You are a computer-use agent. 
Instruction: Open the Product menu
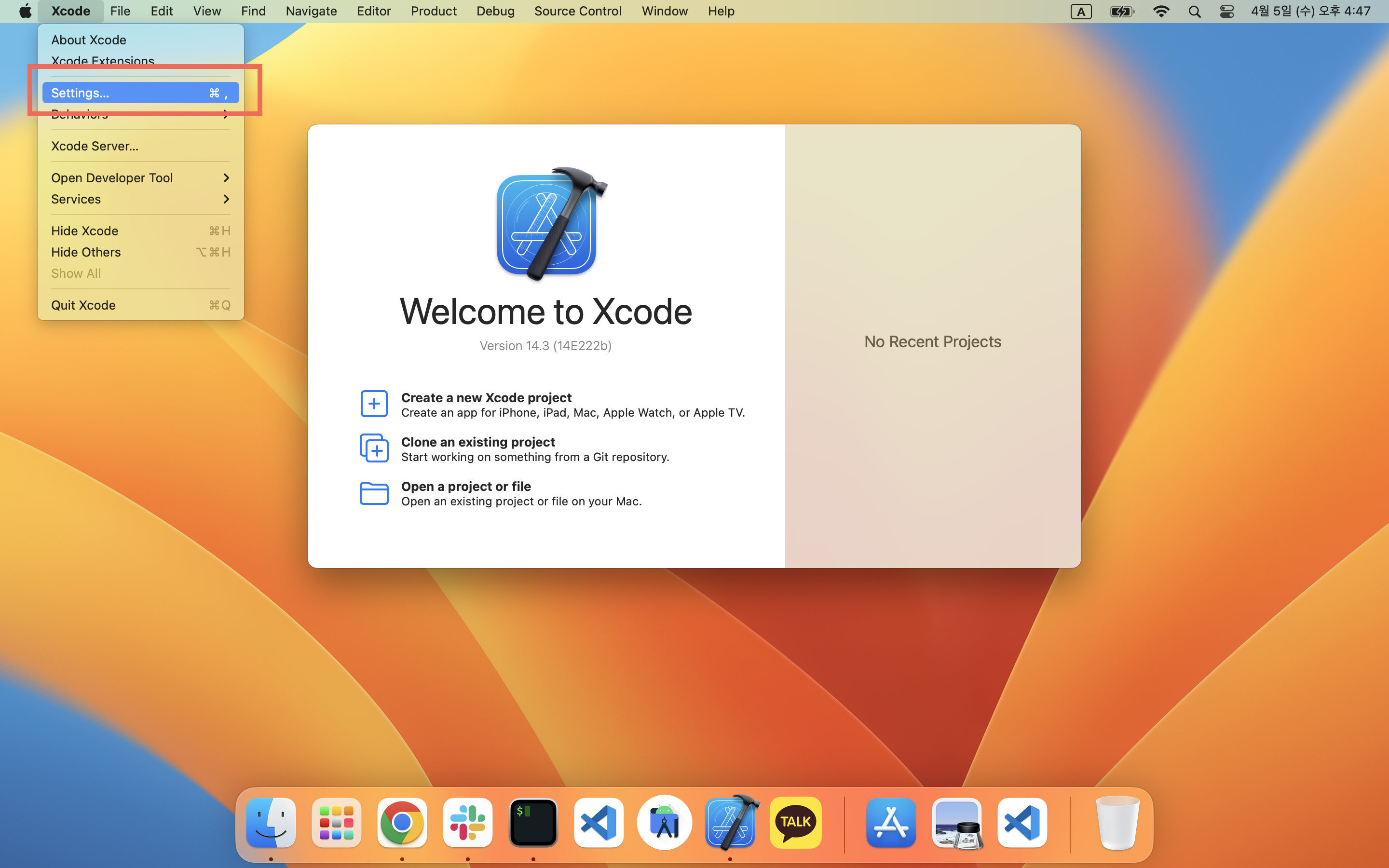(x=434, y=11)
